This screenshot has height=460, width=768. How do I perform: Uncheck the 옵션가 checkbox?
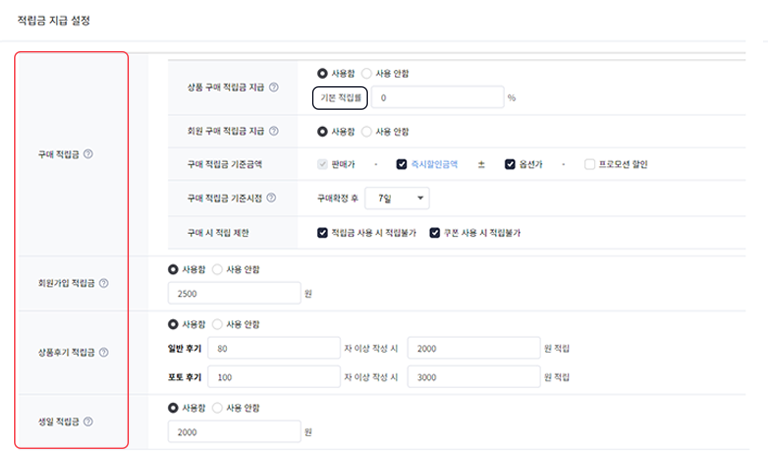(510, 164)
